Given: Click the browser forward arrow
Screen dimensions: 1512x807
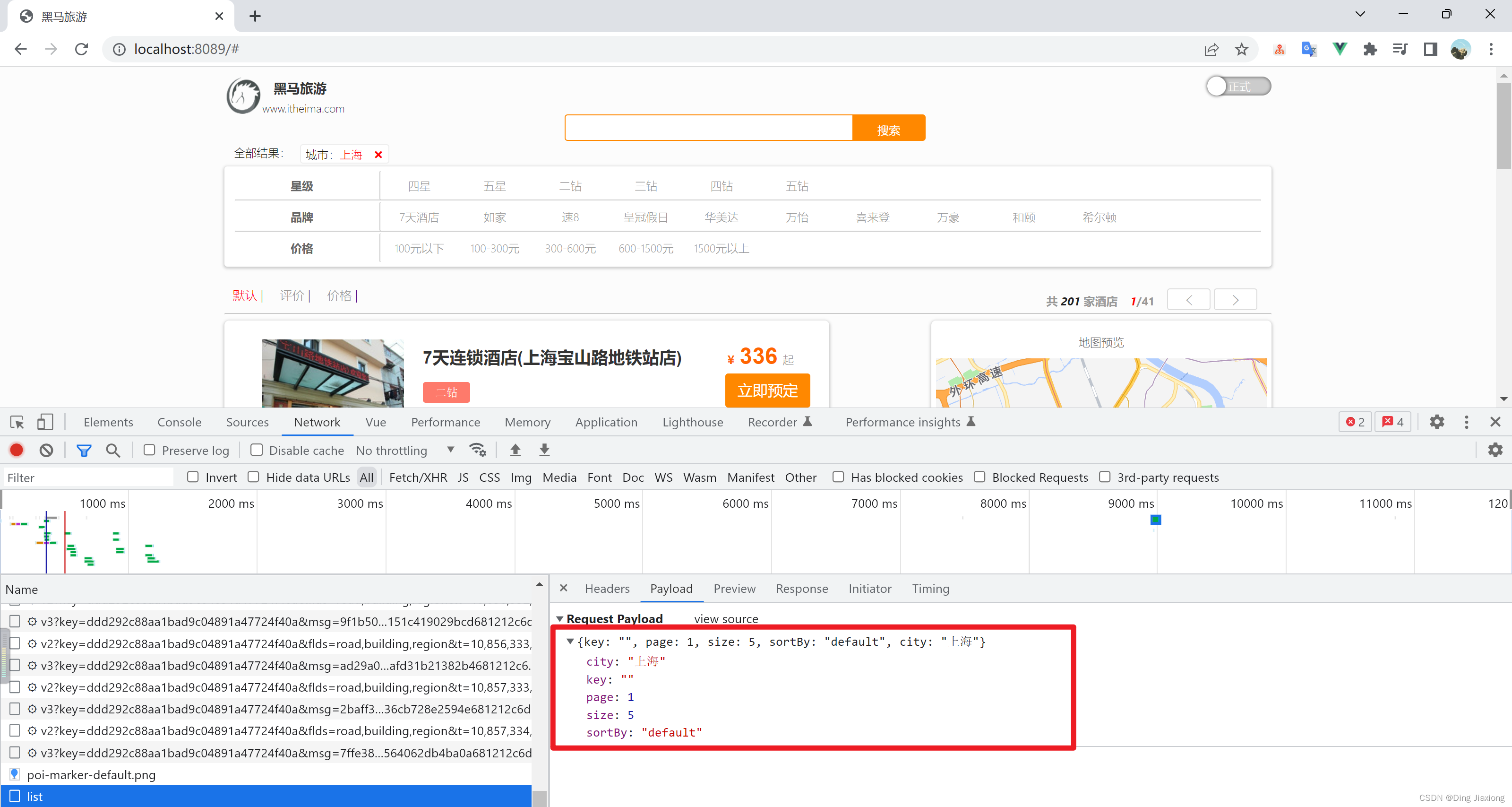Looking at the screenshot, I should coord(51,49).
